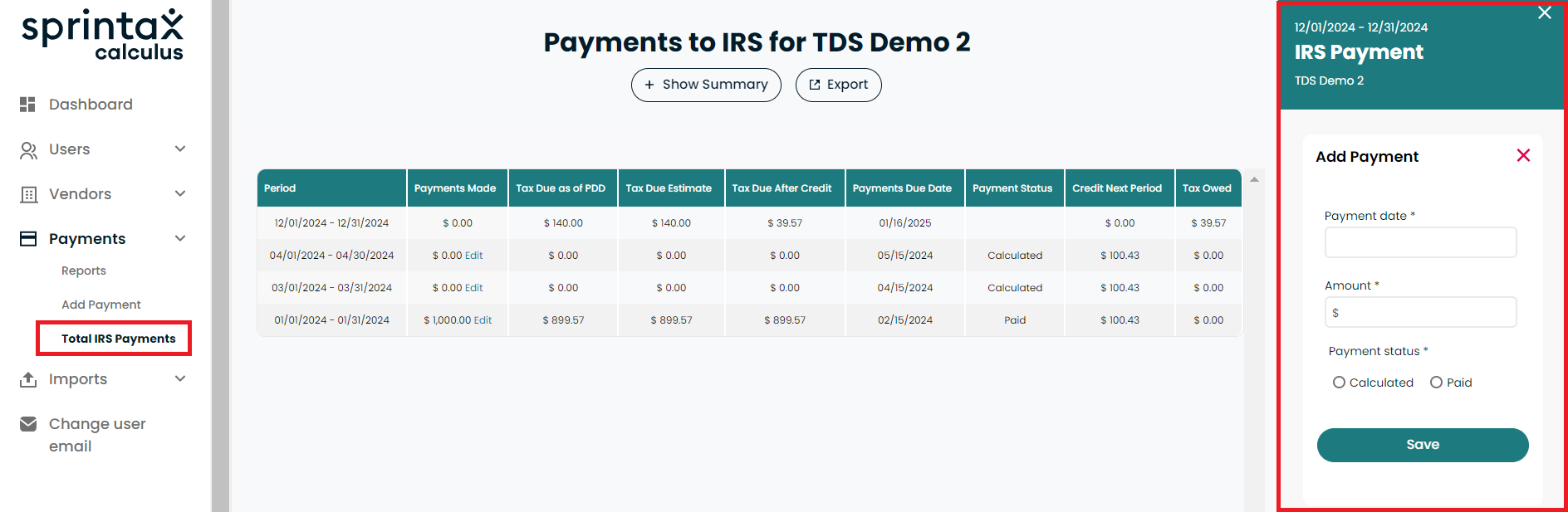Image resolution: width=1568 pixels, height=512 pixels.
Task: Click the Payments card icon
Action: [28, 239]
